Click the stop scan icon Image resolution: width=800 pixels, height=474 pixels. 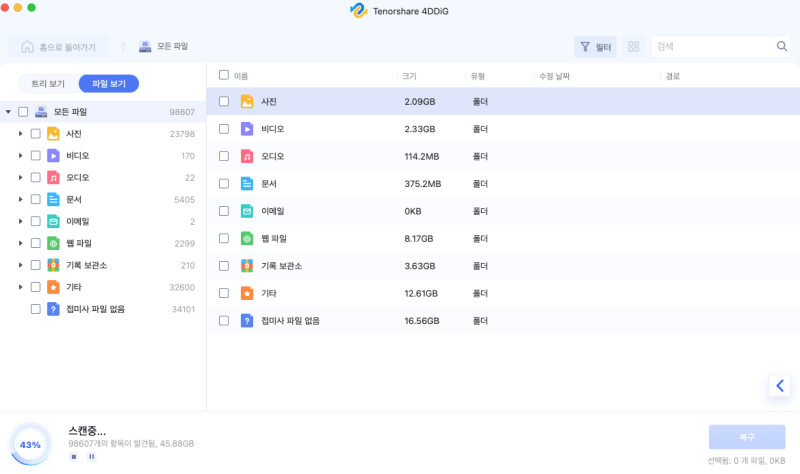pos(74,457)
